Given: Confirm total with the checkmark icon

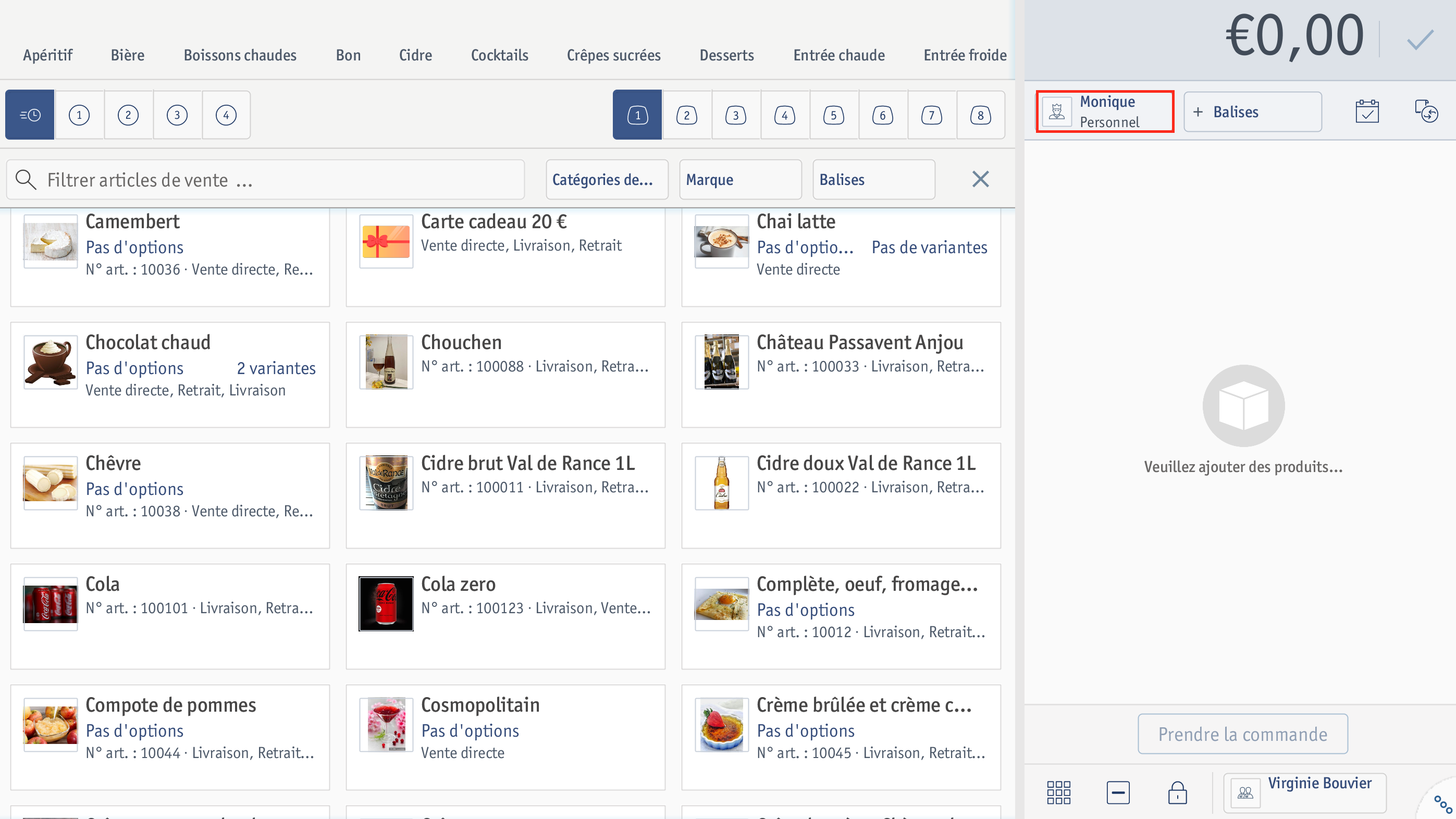Looking at the screenshot, I should pyautogui.click(x=1420, y=39).
